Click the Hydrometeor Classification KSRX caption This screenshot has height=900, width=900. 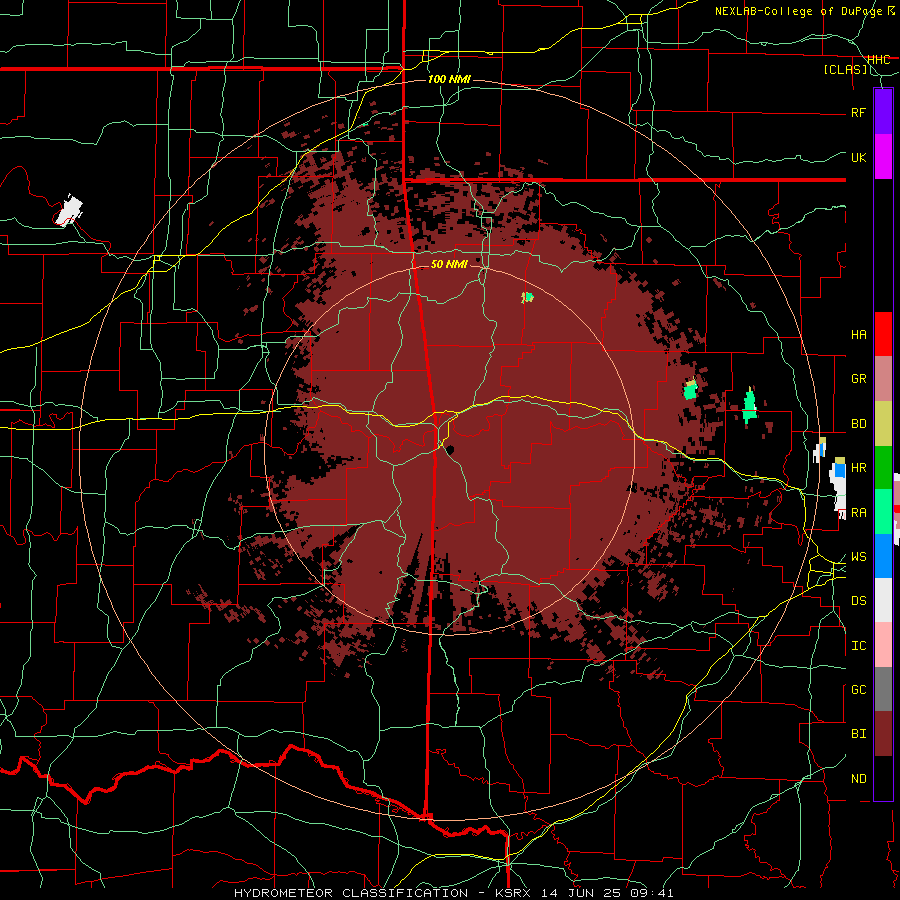pyautogui.click(x=453, y=893)
